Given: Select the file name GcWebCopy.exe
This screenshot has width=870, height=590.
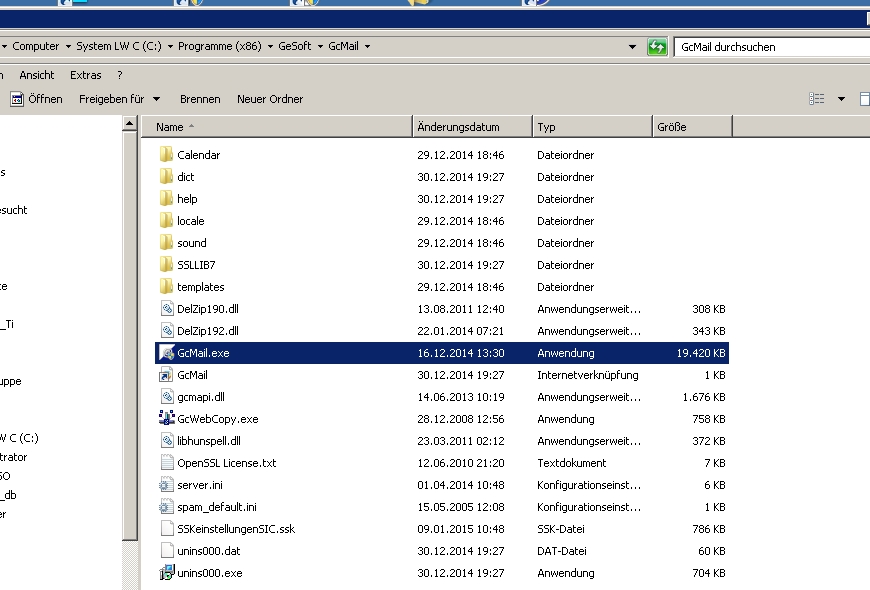Looking at the screenshot, I should pyautogui.click(x=218, y=419).
